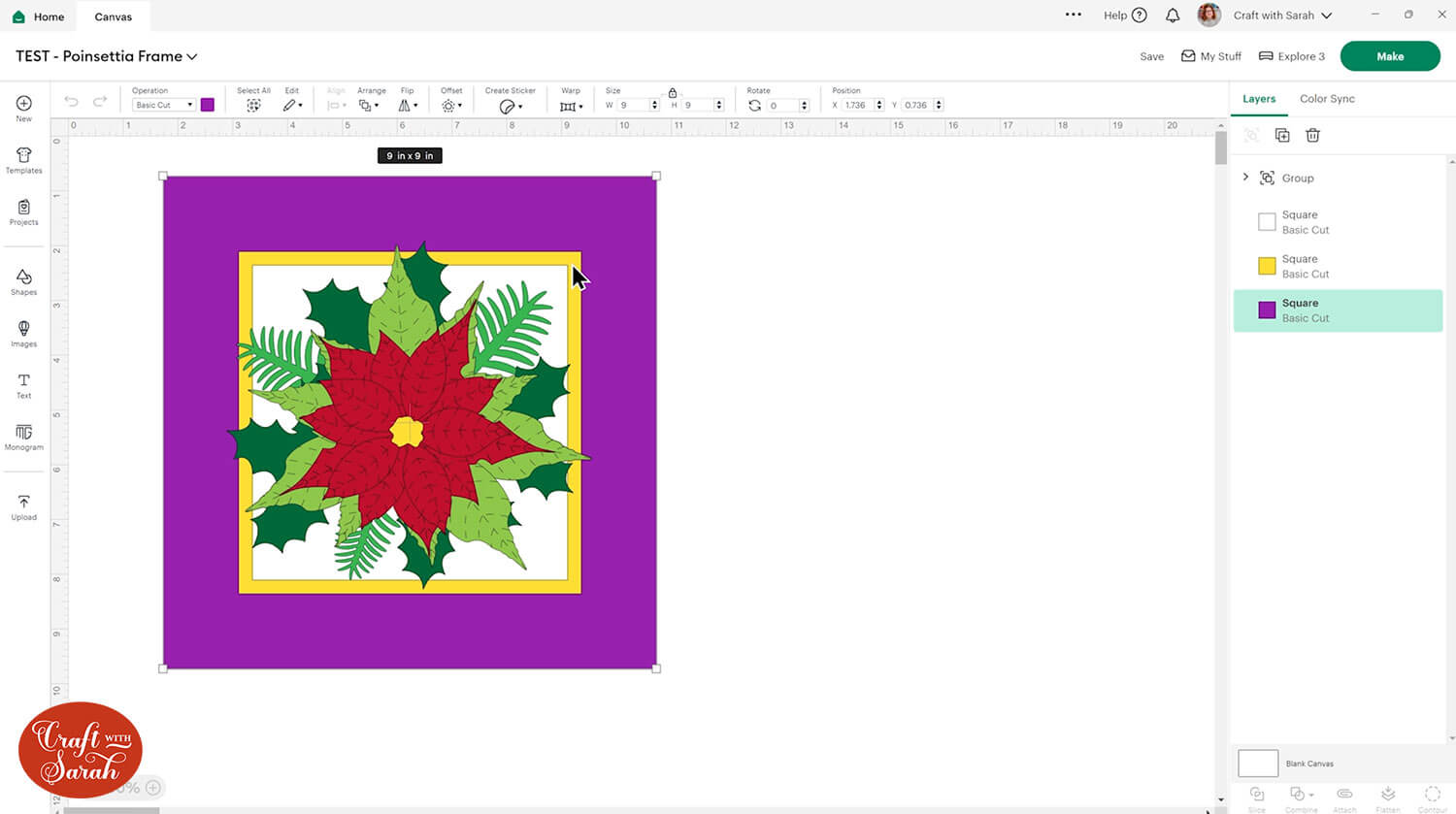Click Save in the header
1456x814 pixels.
coord(1151,56)
